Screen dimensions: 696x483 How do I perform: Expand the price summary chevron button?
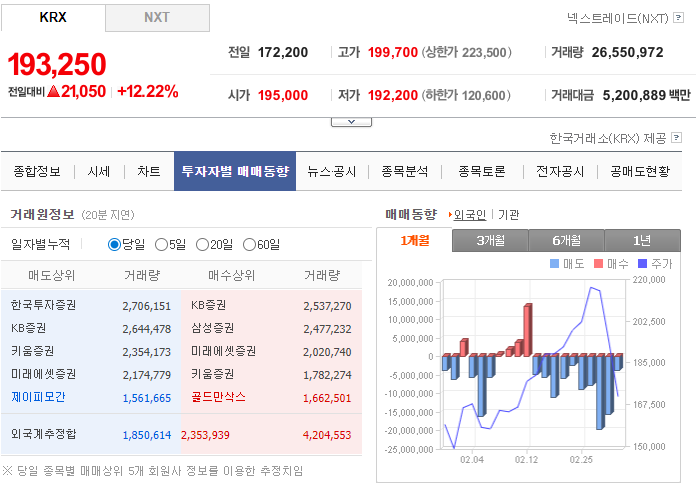click(351, 121)
